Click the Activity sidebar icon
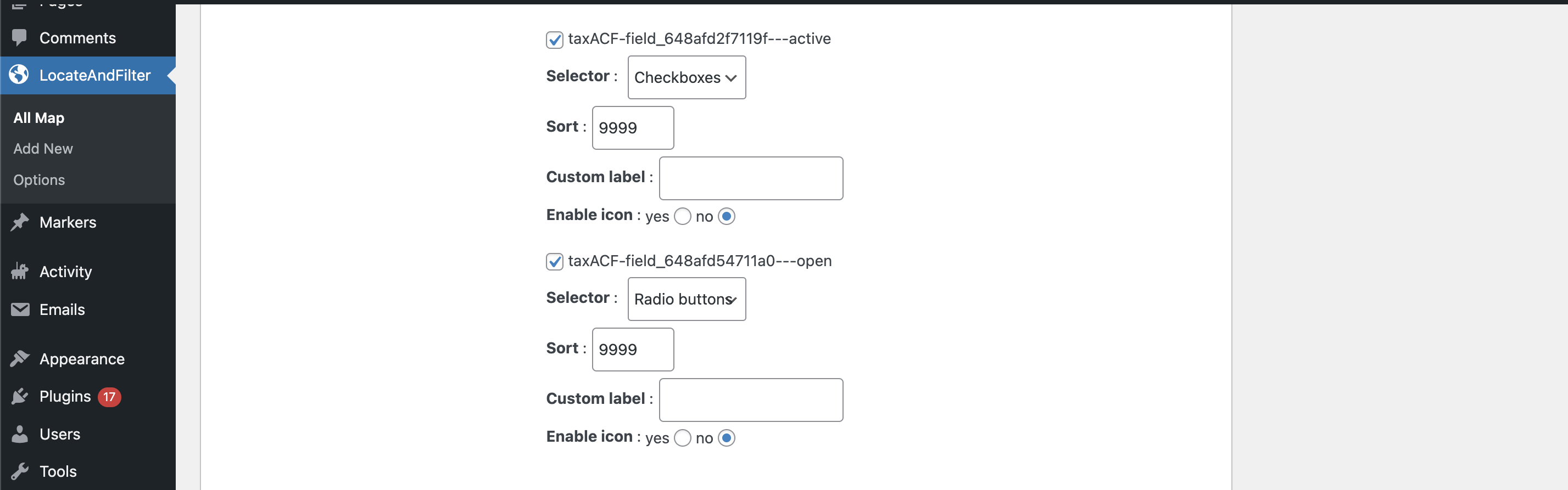Image resolution: width=1568 pixels, height=490 pixels. (x=19, y=271)
